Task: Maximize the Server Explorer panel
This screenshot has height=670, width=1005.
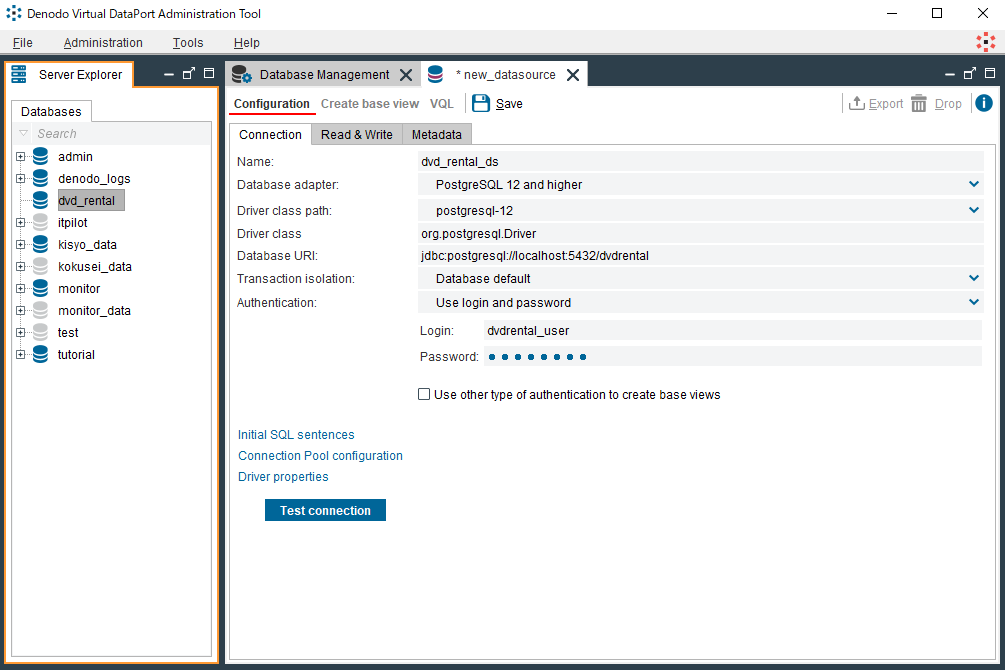Action: (x=209, y=73)
